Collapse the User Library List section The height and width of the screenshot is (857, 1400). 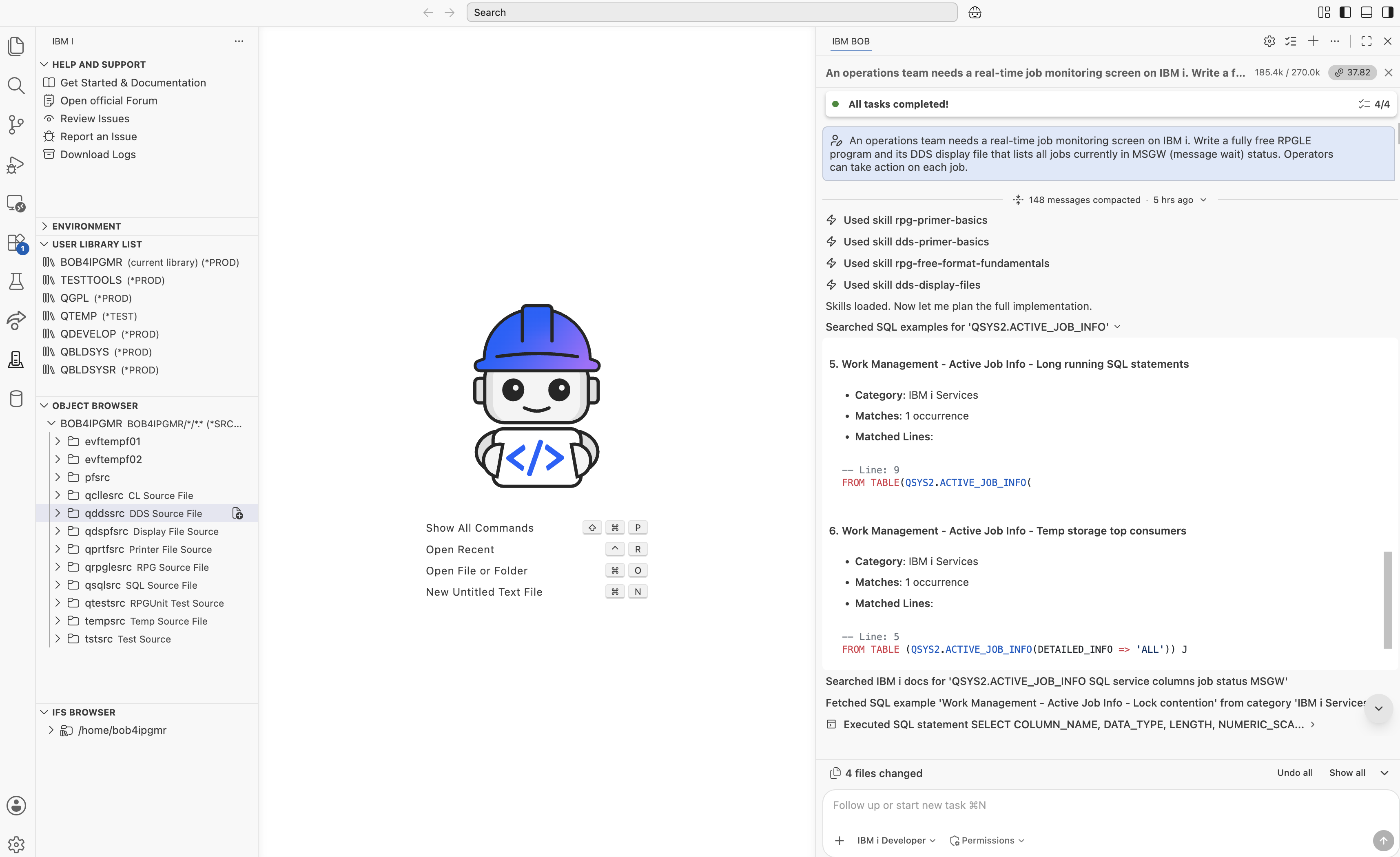coord(147,244)
